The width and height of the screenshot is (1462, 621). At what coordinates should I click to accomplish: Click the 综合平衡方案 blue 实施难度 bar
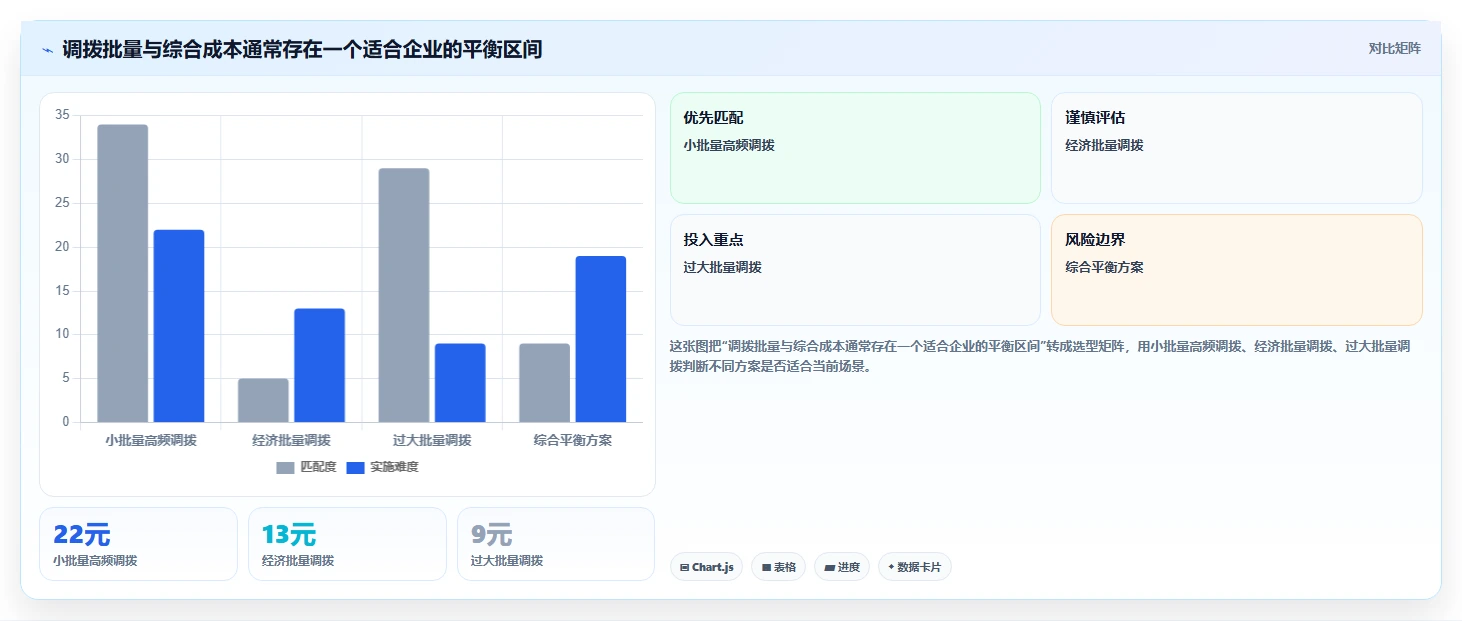(x=601, y=339)
